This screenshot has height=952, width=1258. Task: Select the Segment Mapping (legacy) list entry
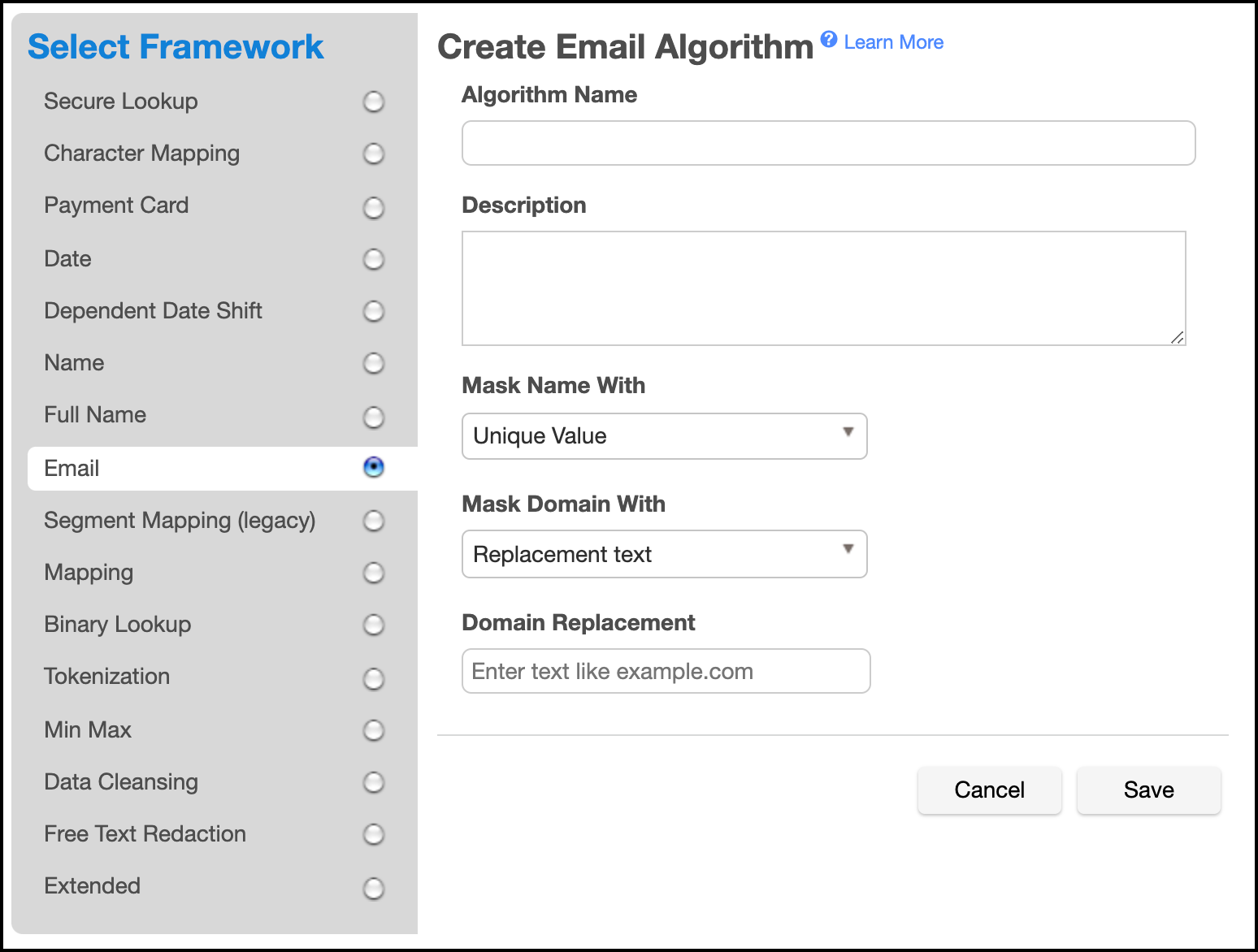pyautogui.click(x=180, y=521)
